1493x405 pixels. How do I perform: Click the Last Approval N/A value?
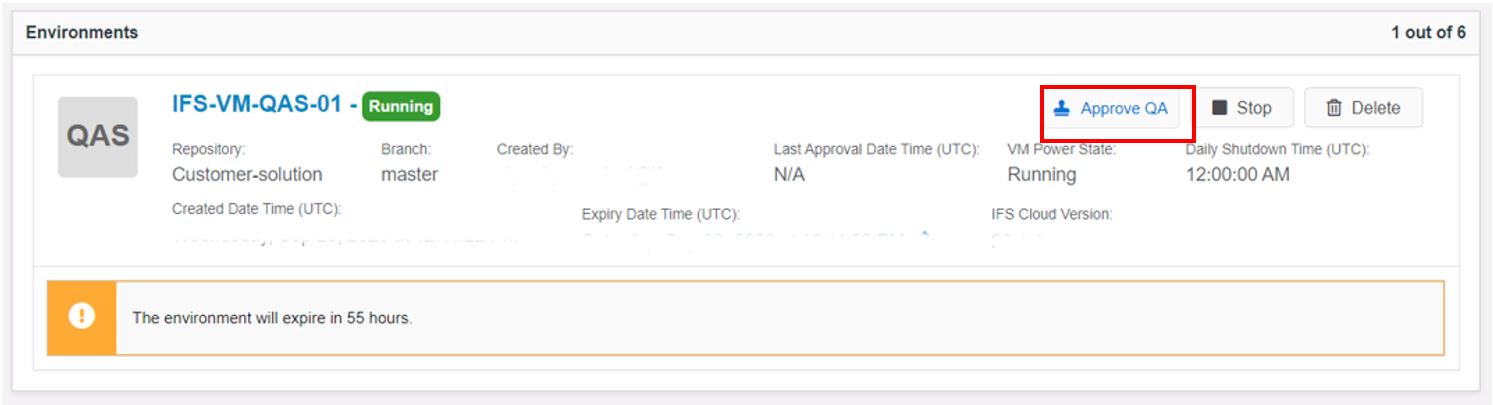click(x=789, y=174)
